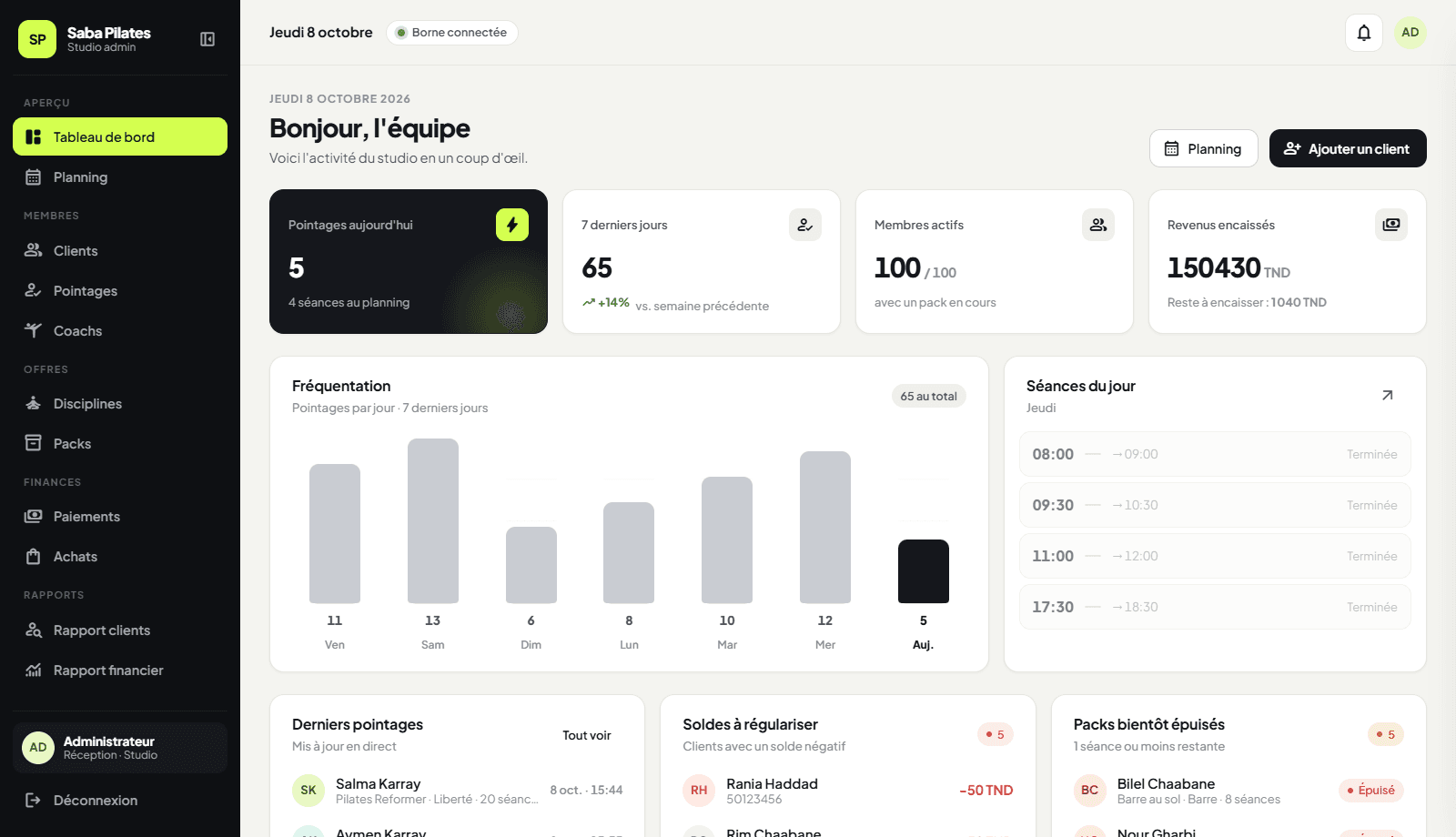Open the AD user avatar menu
1456x837 pixels.
tap(1410, 33)
